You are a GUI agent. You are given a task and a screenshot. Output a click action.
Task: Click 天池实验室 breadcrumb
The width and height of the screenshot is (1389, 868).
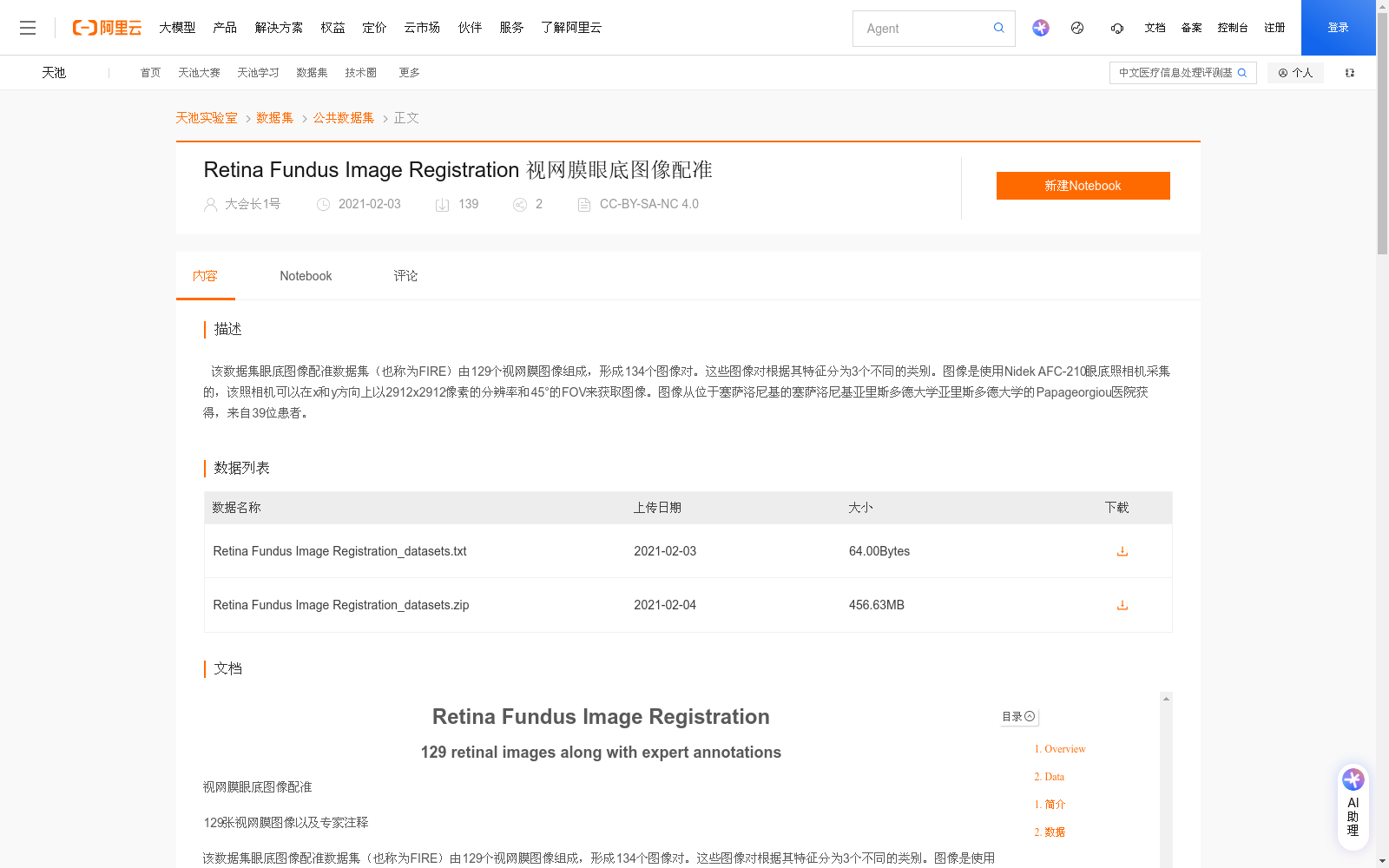click(x=207, y=118)
